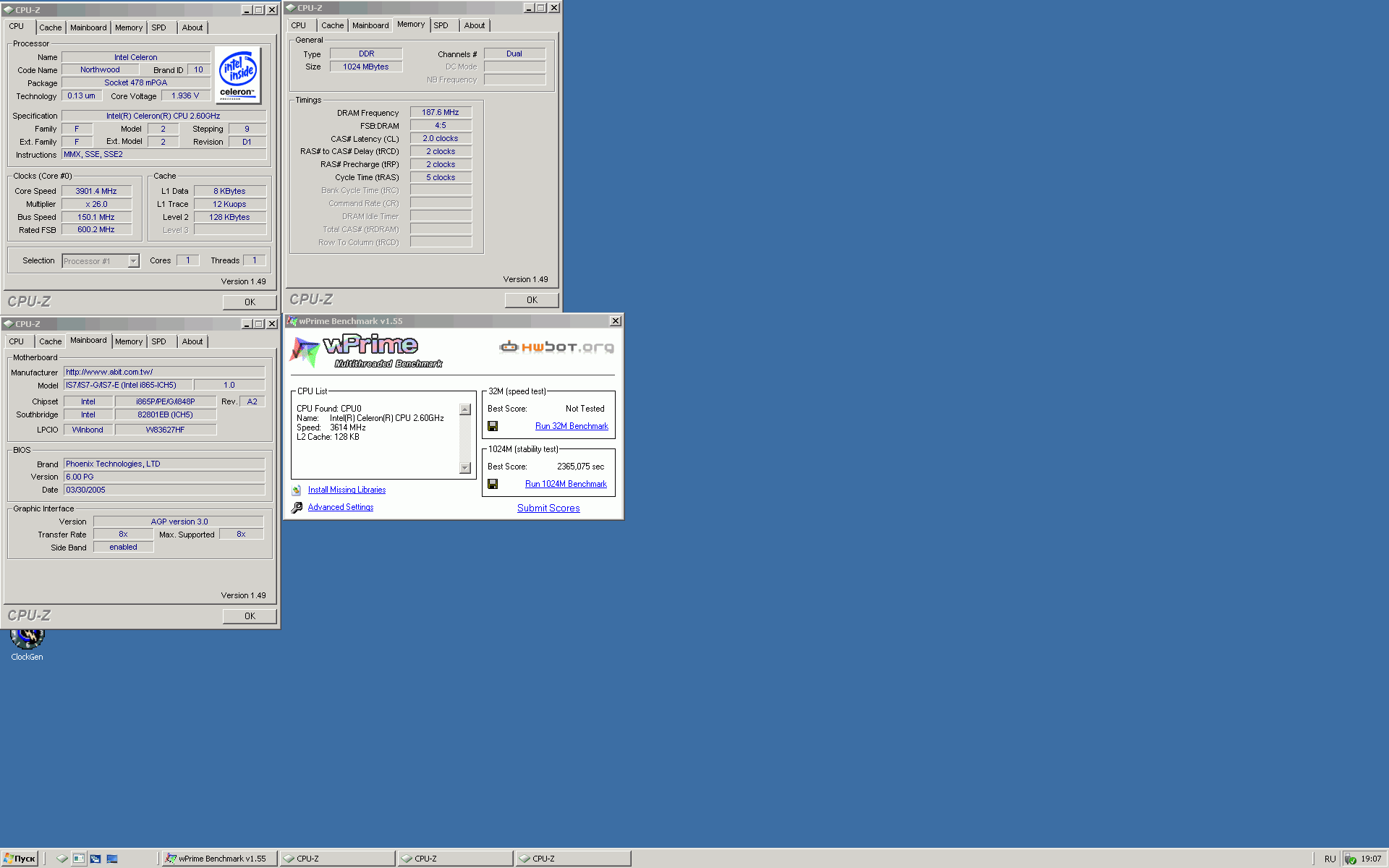Click the 19:07 system clock
1389x868 pixels.
pos(1371,859)
